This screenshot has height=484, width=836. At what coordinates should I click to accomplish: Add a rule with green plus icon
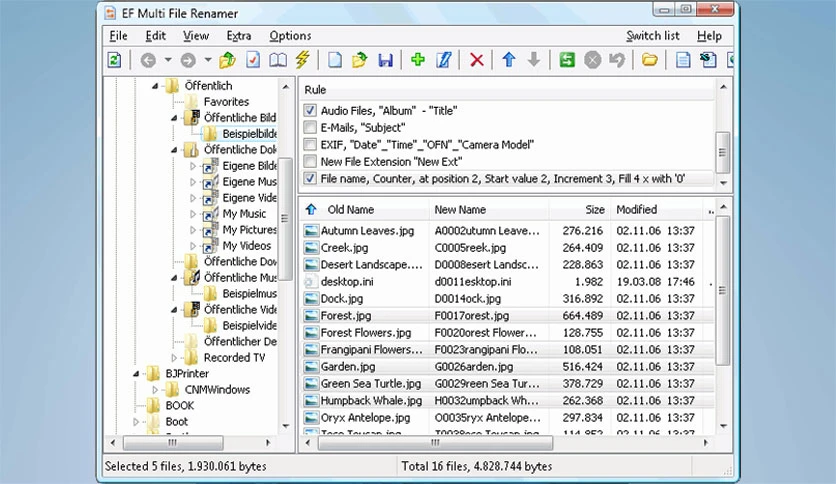point(417,59)
